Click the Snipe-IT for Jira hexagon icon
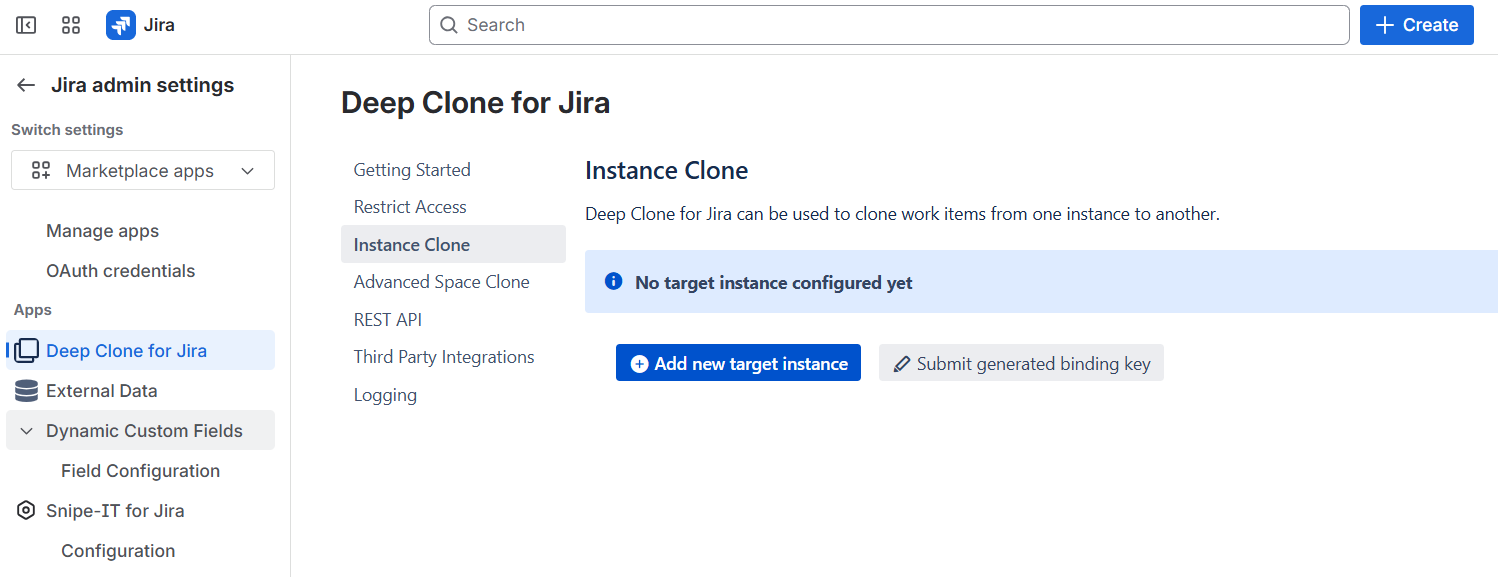Viewport: 1498px width, 577px height. click(27, 511)
